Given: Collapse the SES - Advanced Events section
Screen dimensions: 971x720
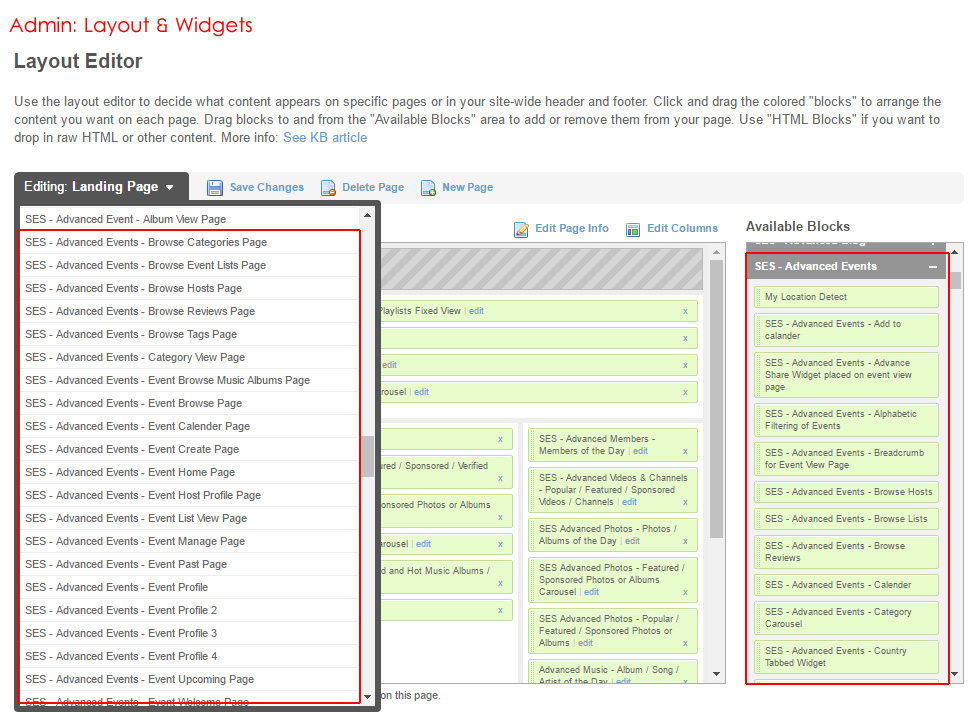Looking at the screenshot, I should [932, 267].
